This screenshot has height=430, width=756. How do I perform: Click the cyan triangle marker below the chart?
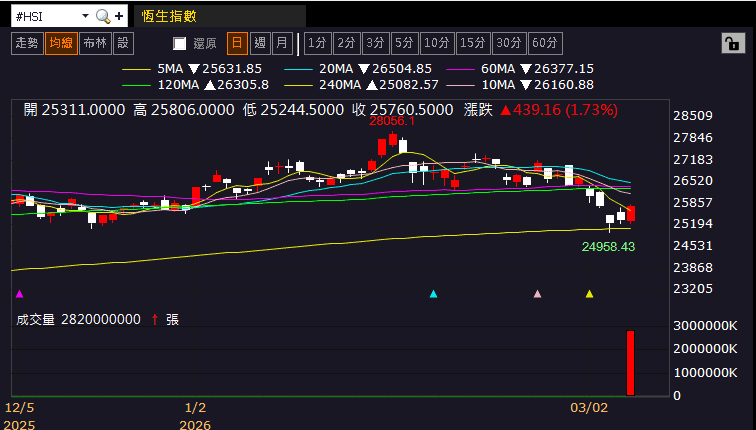tap(433, 294)
